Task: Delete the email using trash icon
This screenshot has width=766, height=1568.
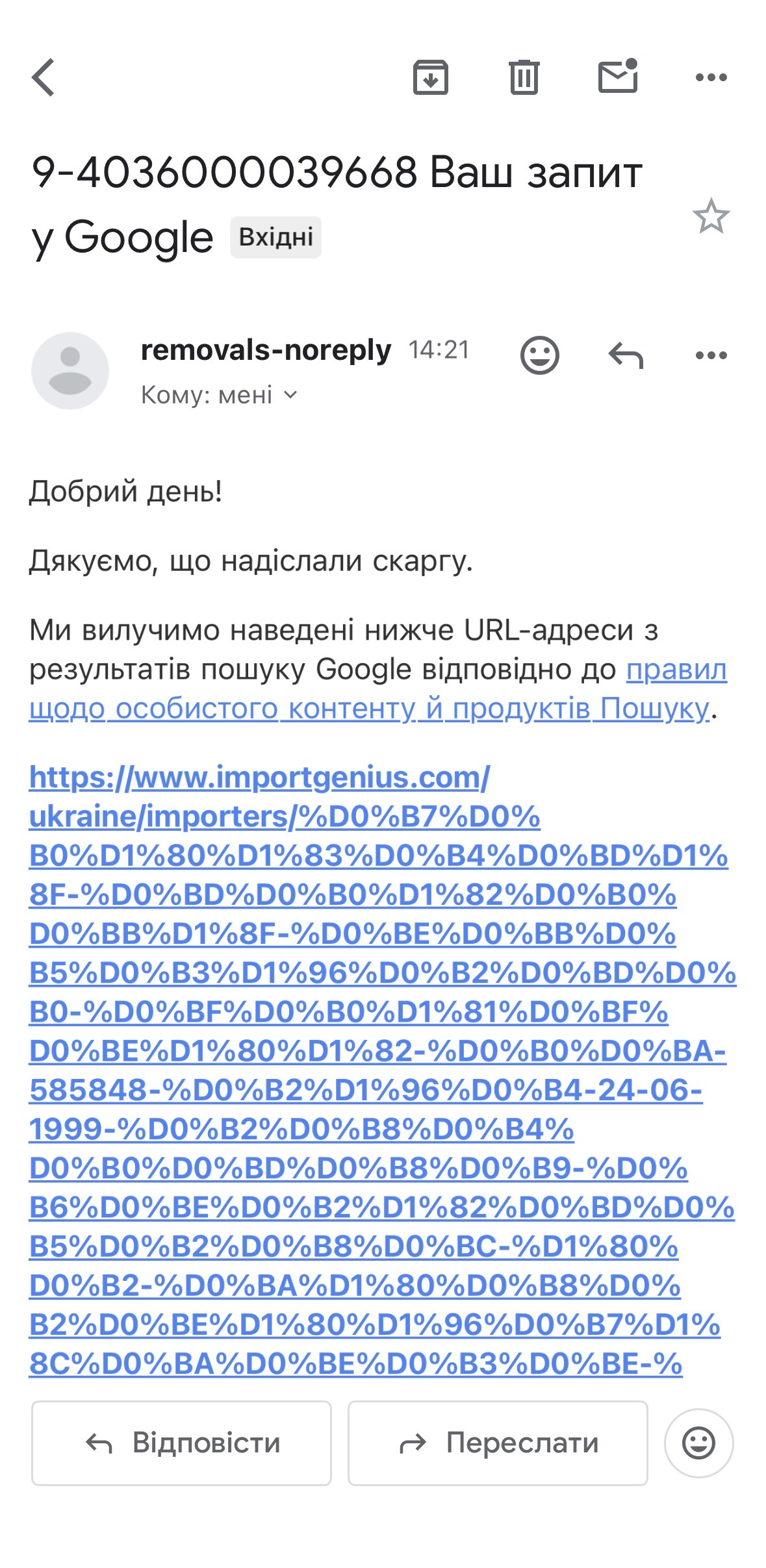Action: (x=524, y=77)
